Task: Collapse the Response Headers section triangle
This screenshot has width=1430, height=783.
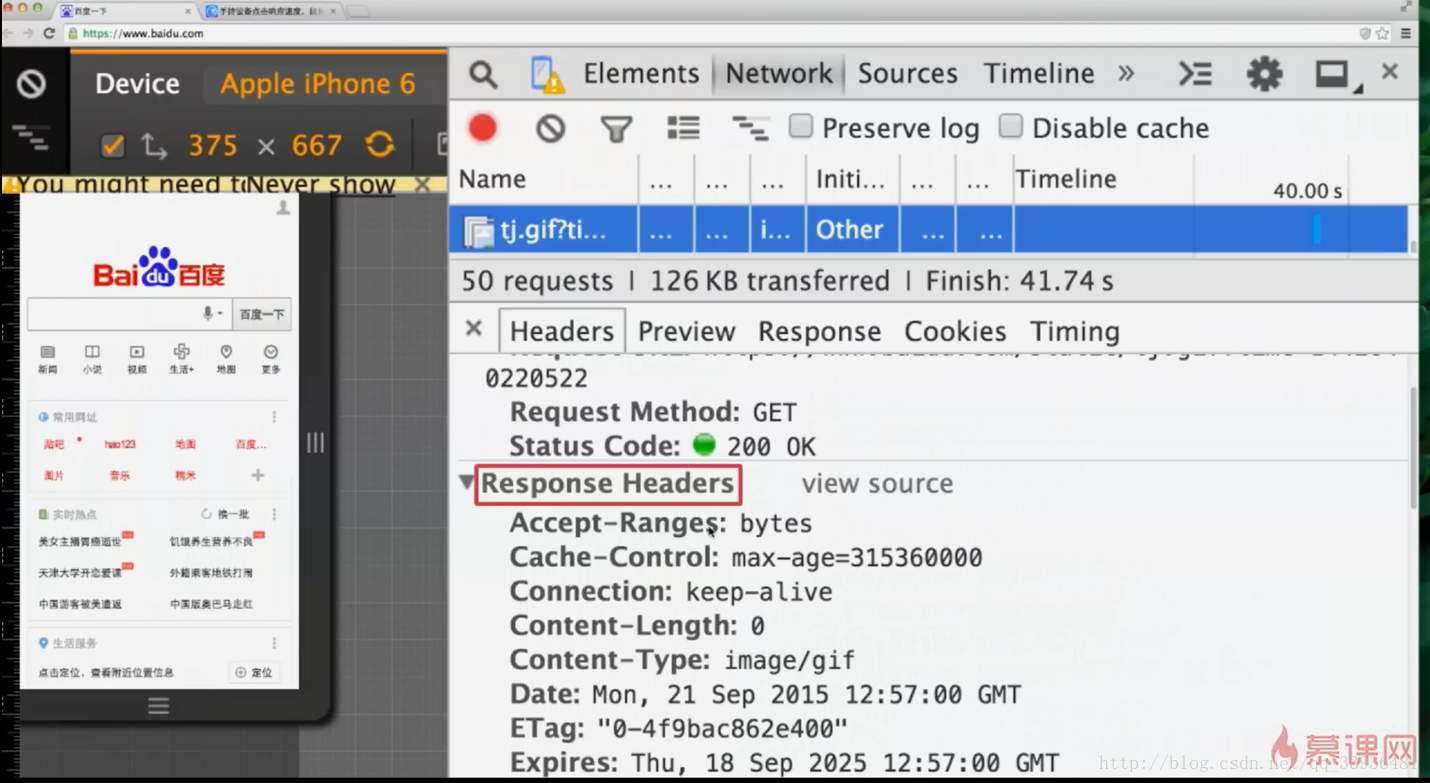Action: click(x=466, y=482)
